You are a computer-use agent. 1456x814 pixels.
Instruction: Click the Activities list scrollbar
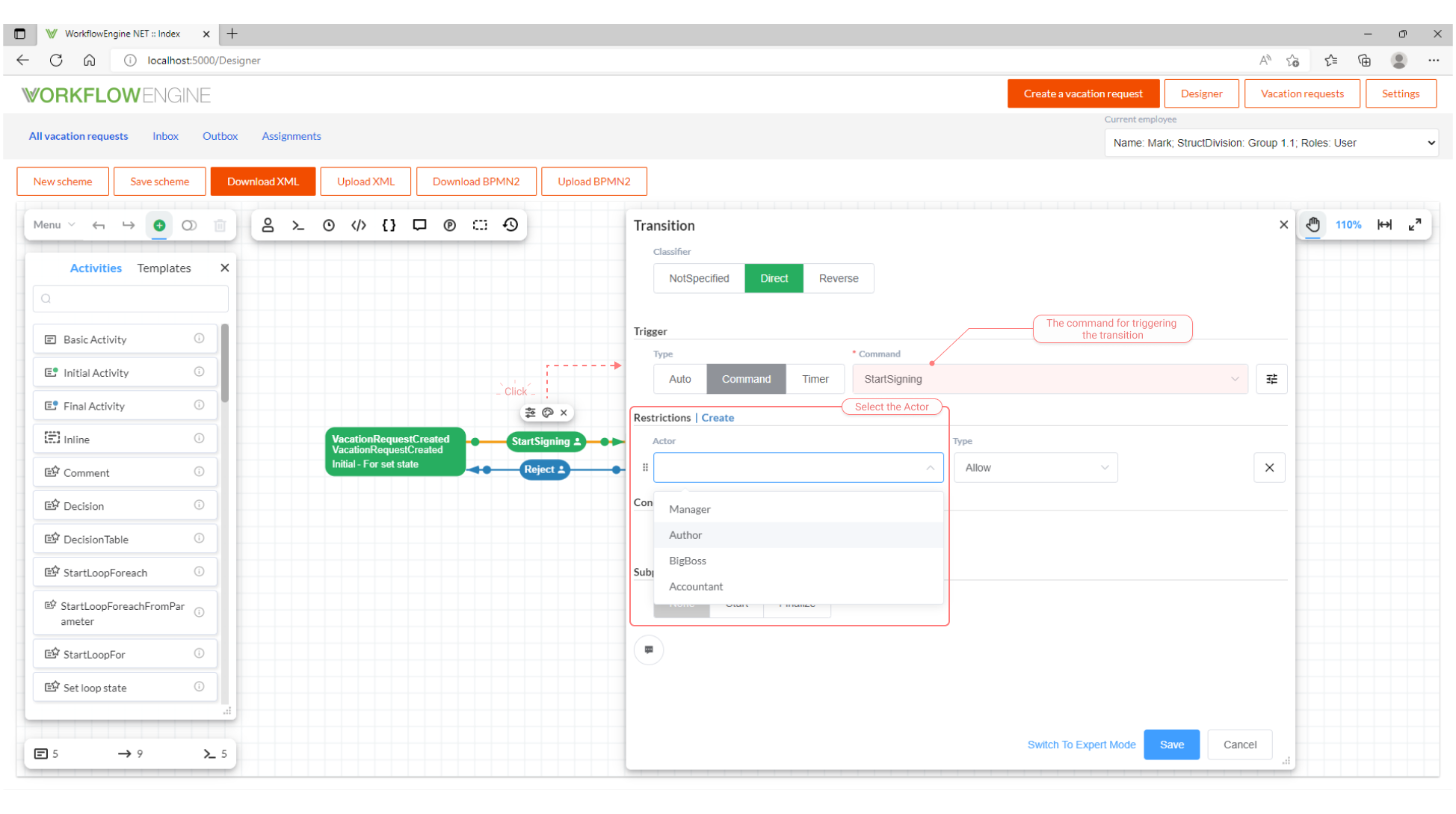click(224, 363)
